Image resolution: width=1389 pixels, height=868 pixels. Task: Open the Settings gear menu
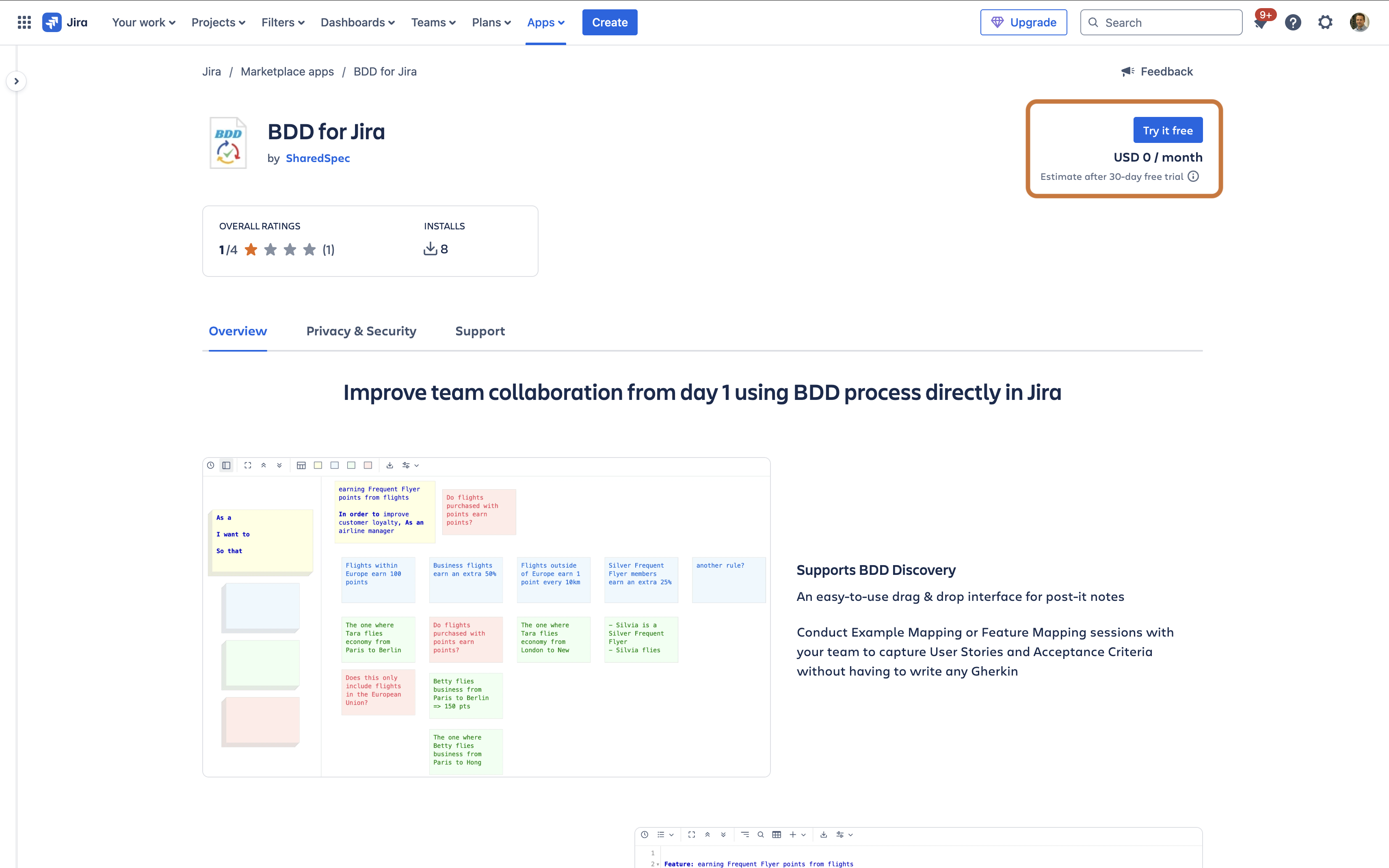point(1325,22)
